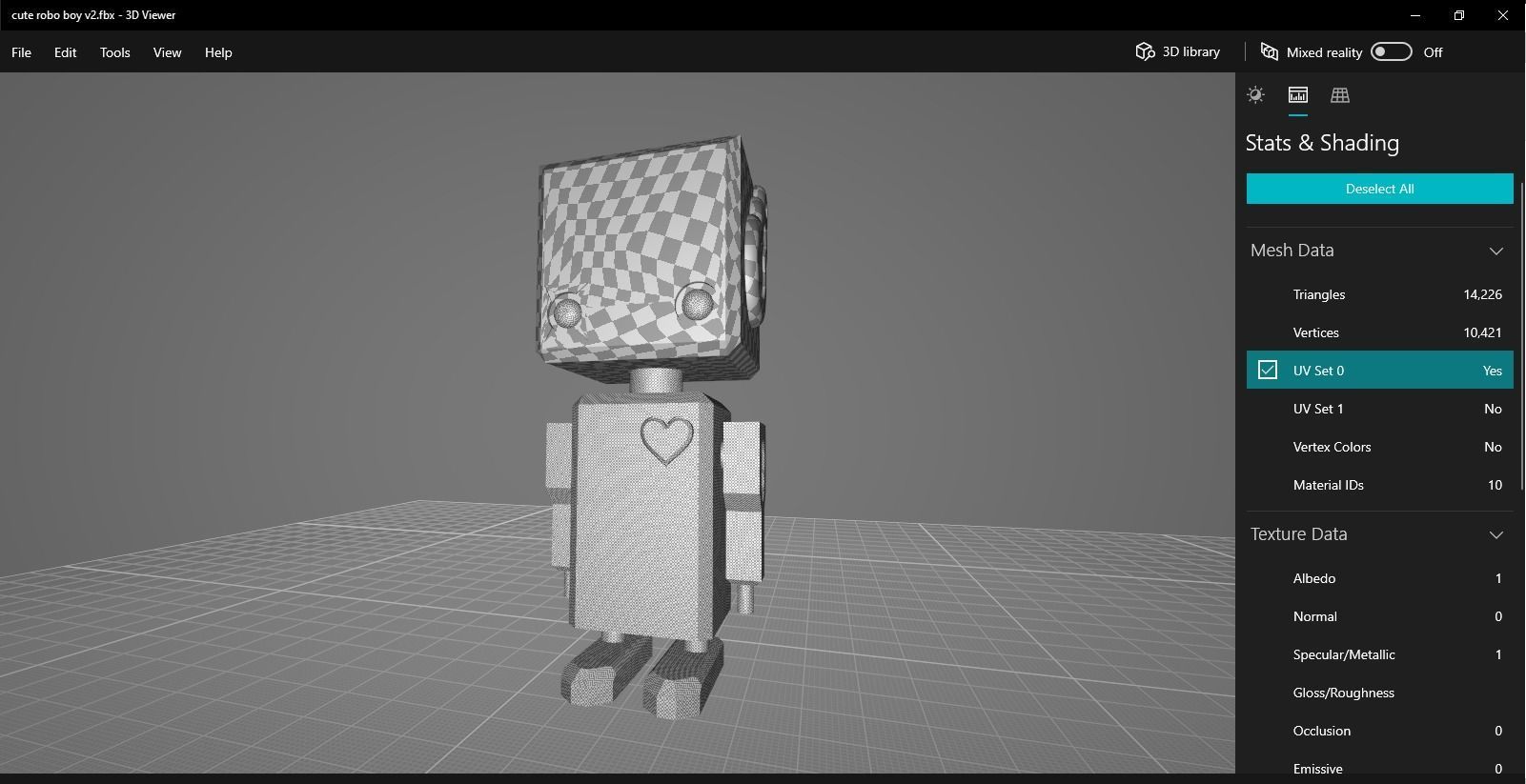Select the Material IDs row
The width and height of the screenshot is (1526, 784).
(1379, 485)
